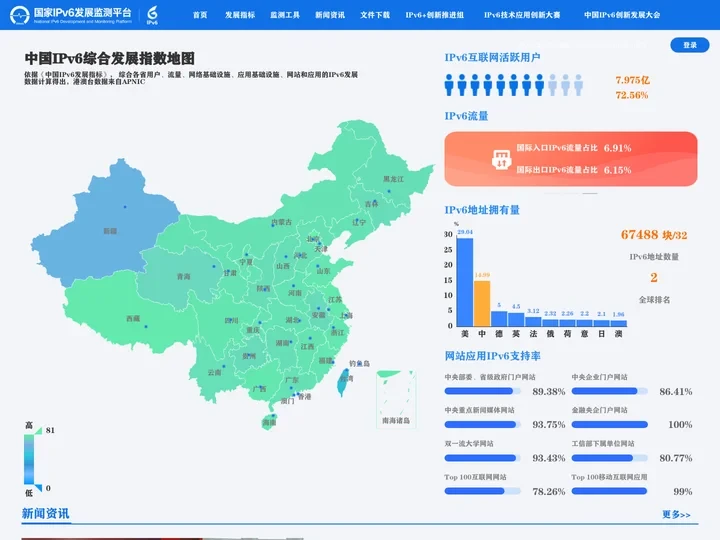Click 工信部下属单位网站 progress bar
The image size is (720, 540).
609,458
